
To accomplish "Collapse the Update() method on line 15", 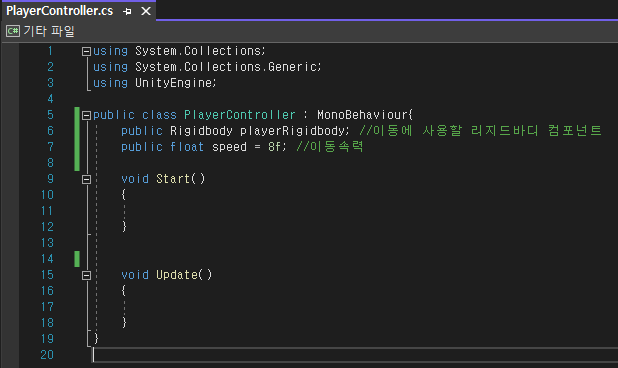I will 86,275.
